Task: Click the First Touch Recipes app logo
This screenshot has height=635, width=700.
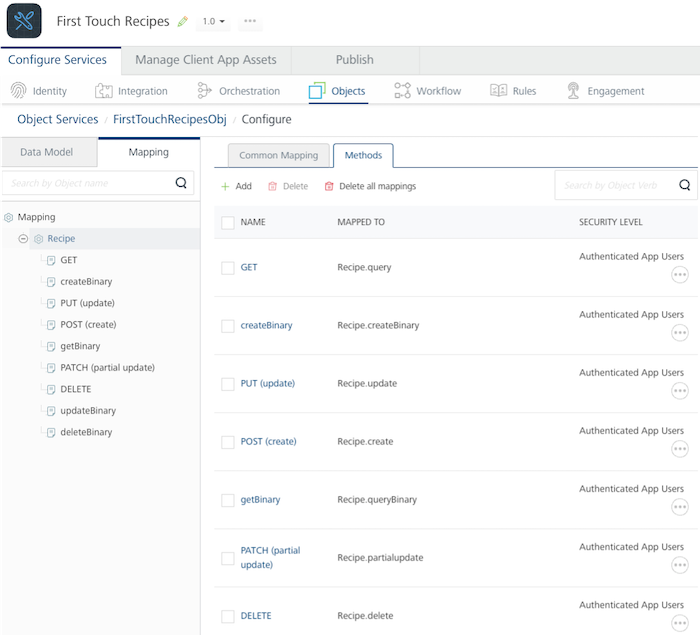Action: point(24,21)
